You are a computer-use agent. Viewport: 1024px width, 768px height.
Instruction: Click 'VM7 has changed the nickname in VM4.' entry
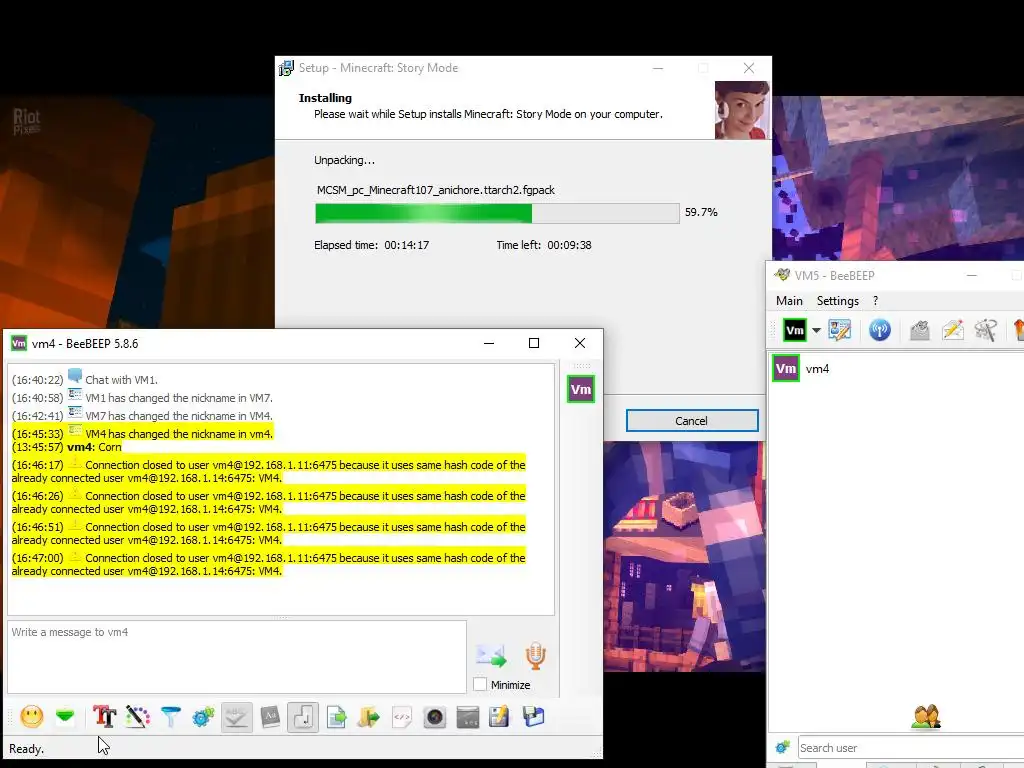tap(179, 416)
